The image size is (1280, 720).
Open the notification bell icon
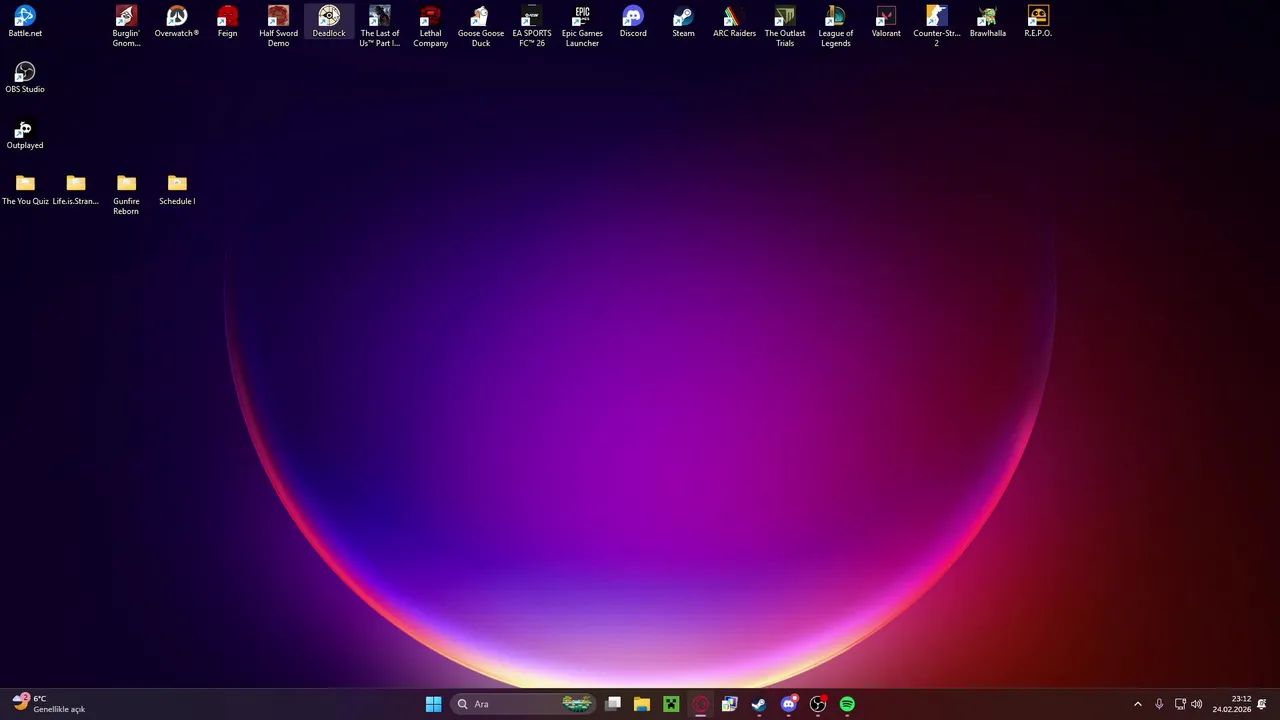pyautogui.click(x=1262, y=704)
